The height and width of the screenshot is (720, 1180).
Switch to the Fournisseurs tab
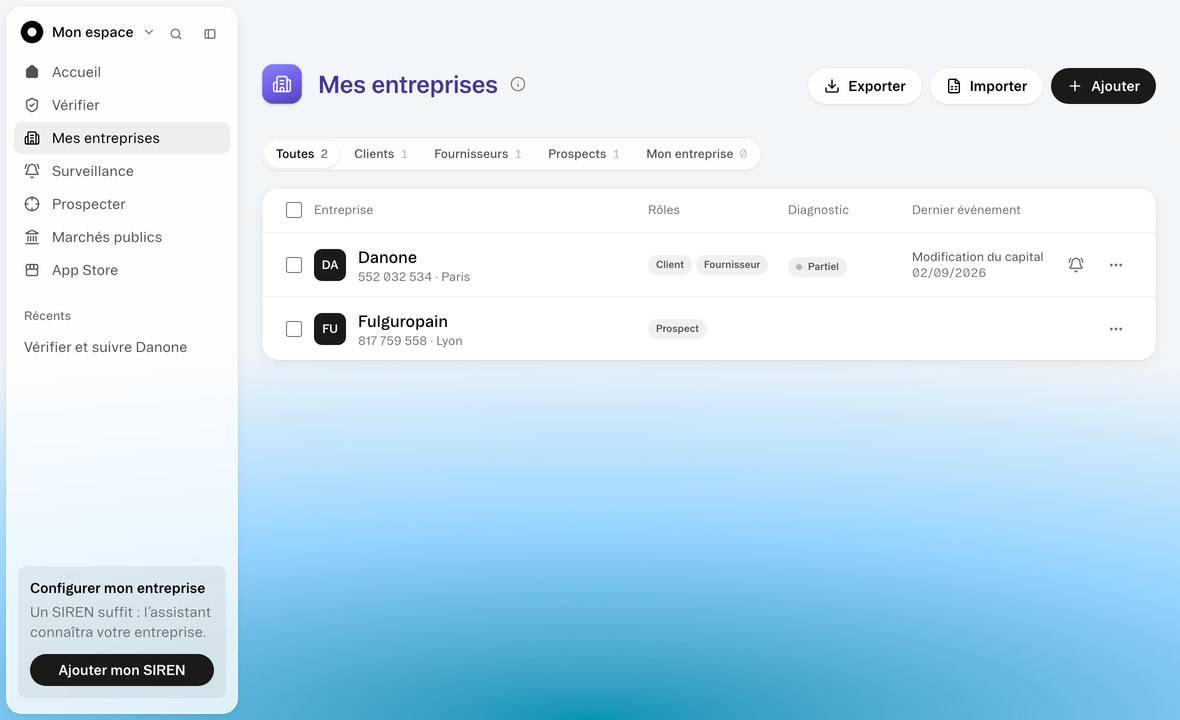click(x=478, y=154)
